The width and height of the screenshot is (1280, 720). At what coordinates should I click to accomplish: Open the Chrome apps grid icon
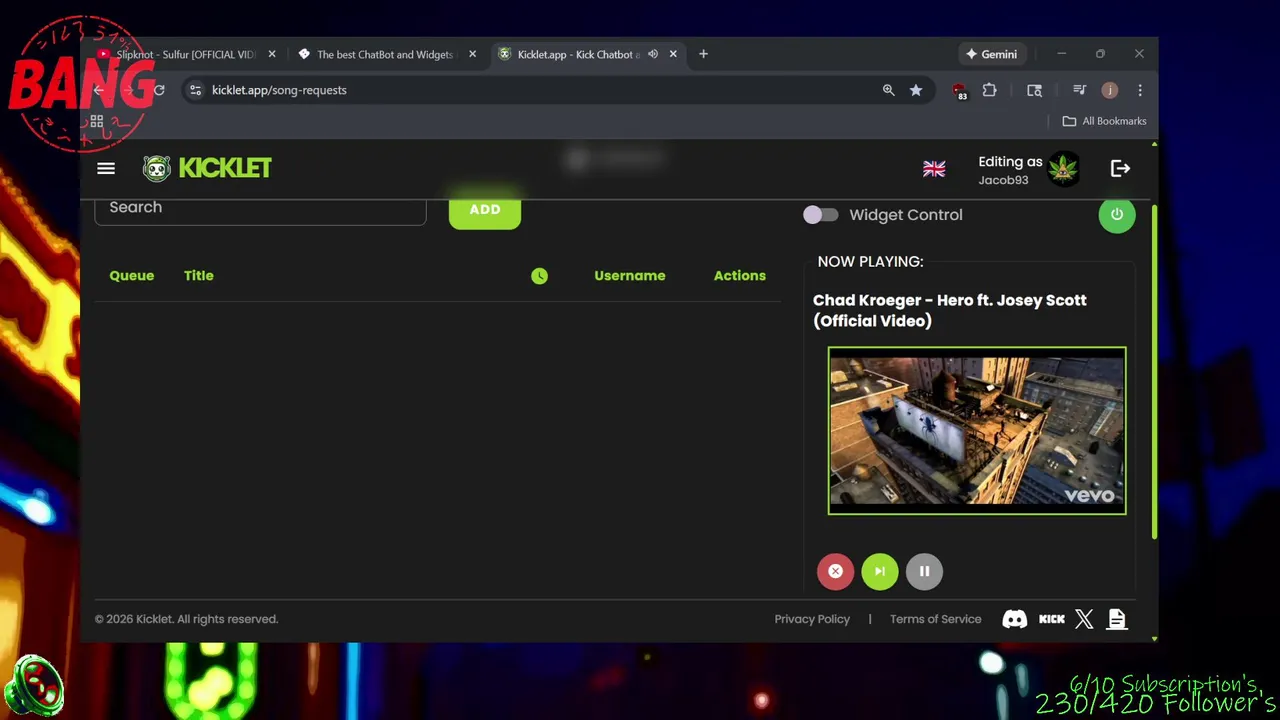coord(97,122)
